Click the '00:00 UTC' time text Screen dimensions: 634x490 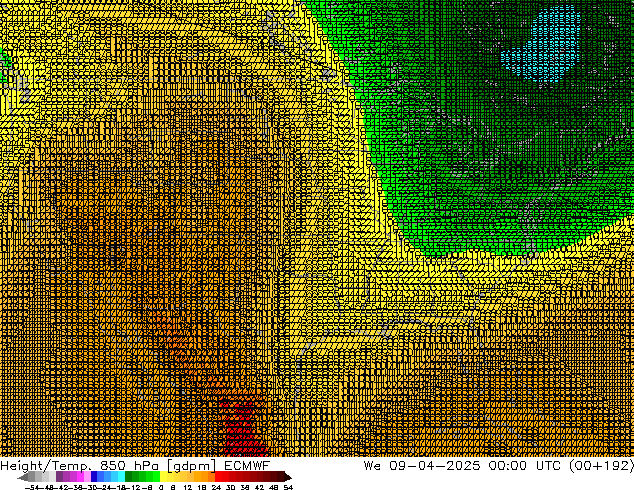pos(525,465)
